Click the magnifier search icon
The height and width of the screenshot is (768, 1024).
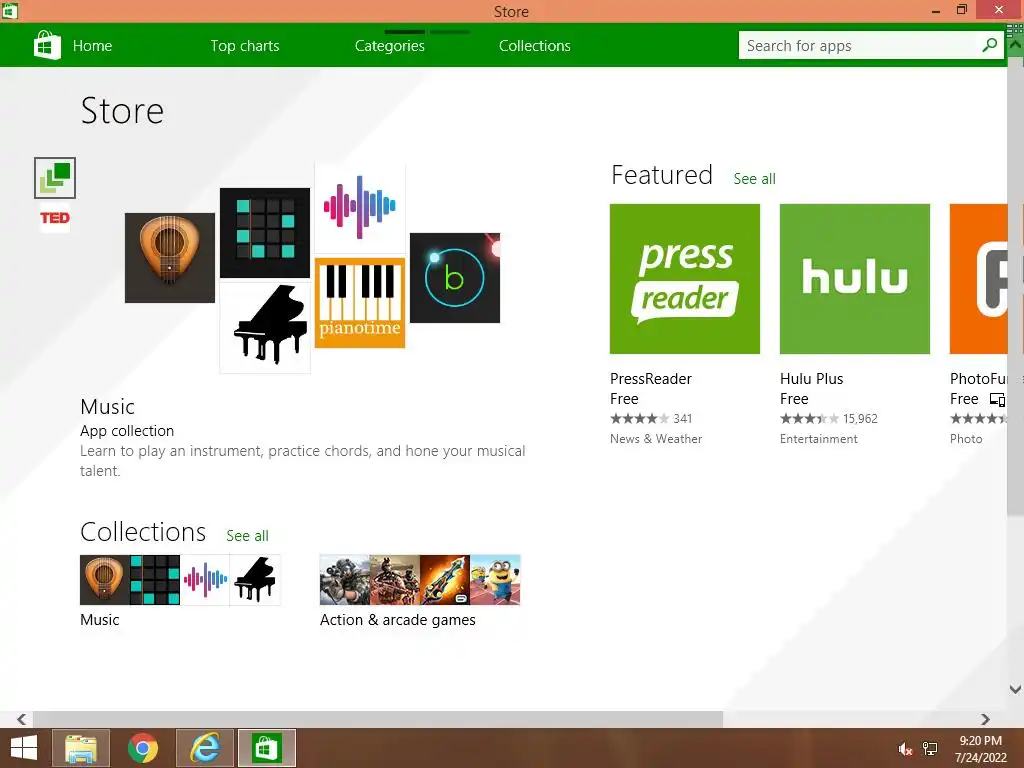point(990,45)
